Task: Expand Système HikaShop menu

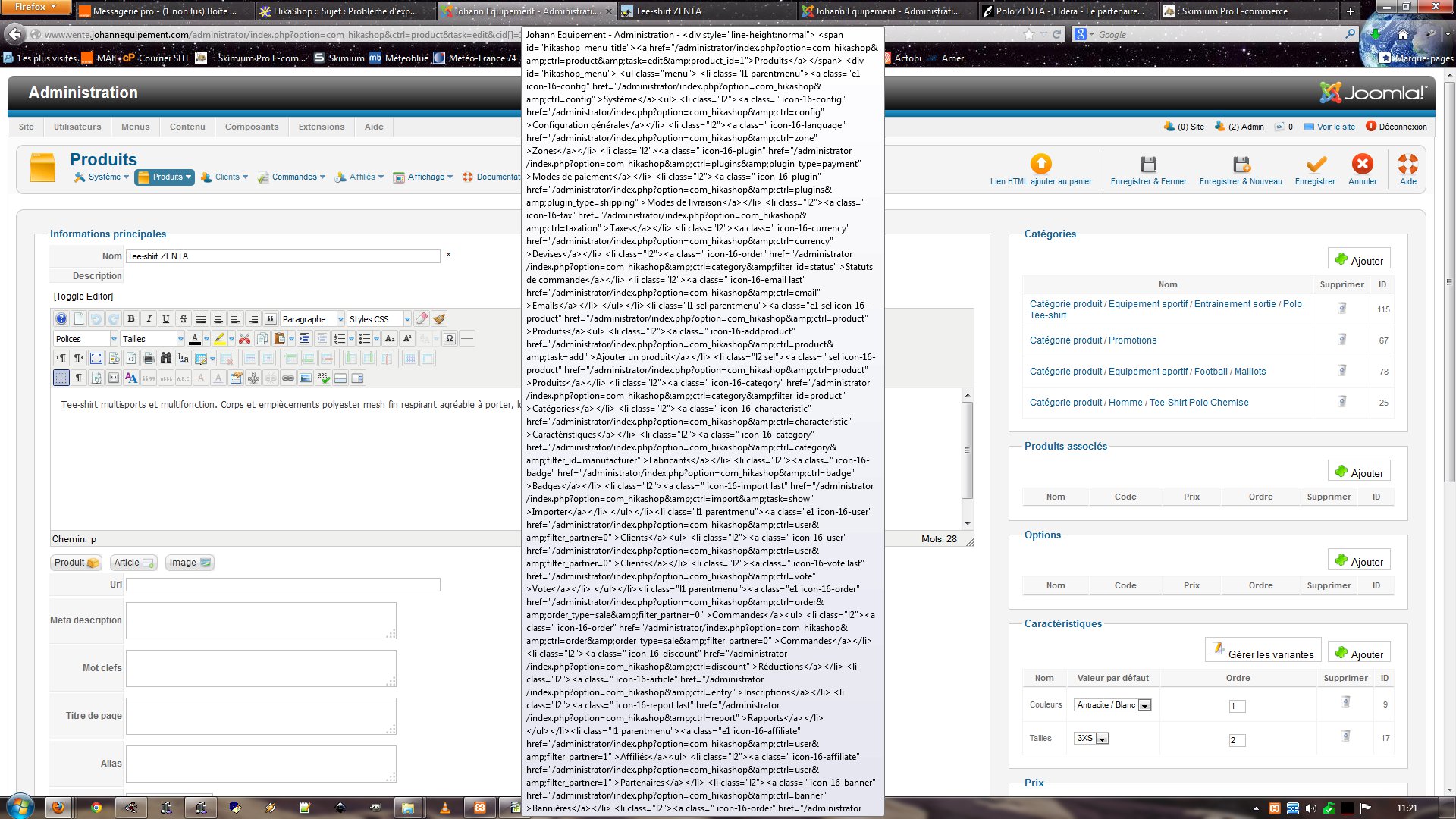Action: click(x=102, y=177)
